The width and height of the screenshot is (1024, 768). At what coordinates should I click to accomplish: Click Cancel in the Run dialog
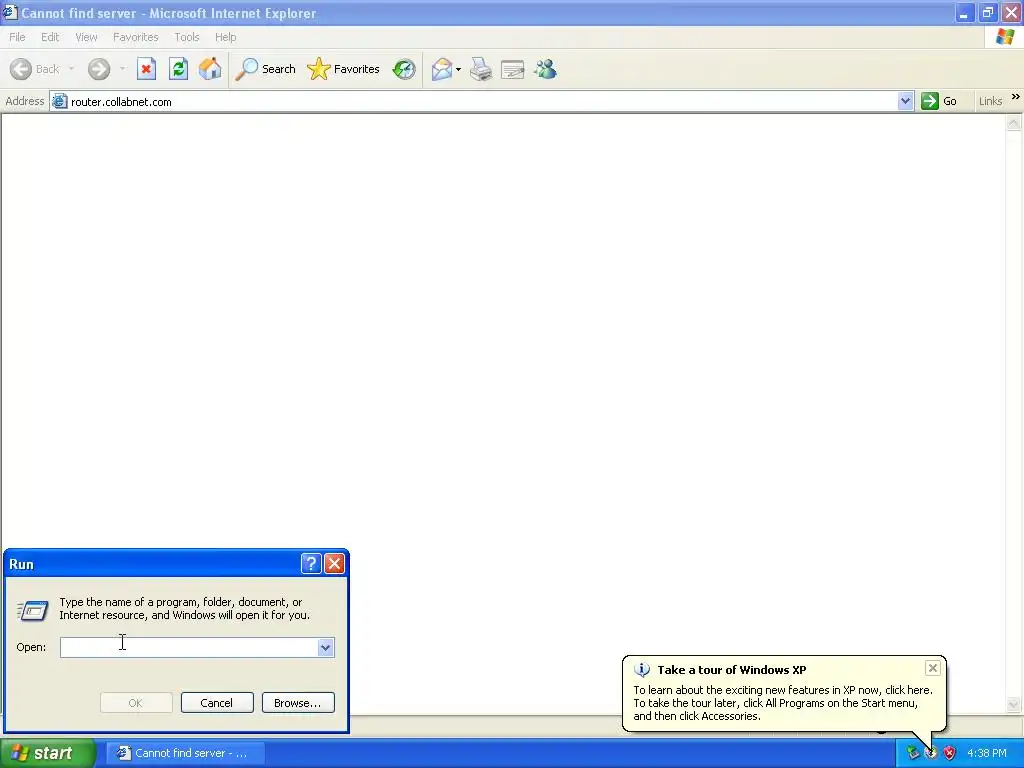pos(217,703)
